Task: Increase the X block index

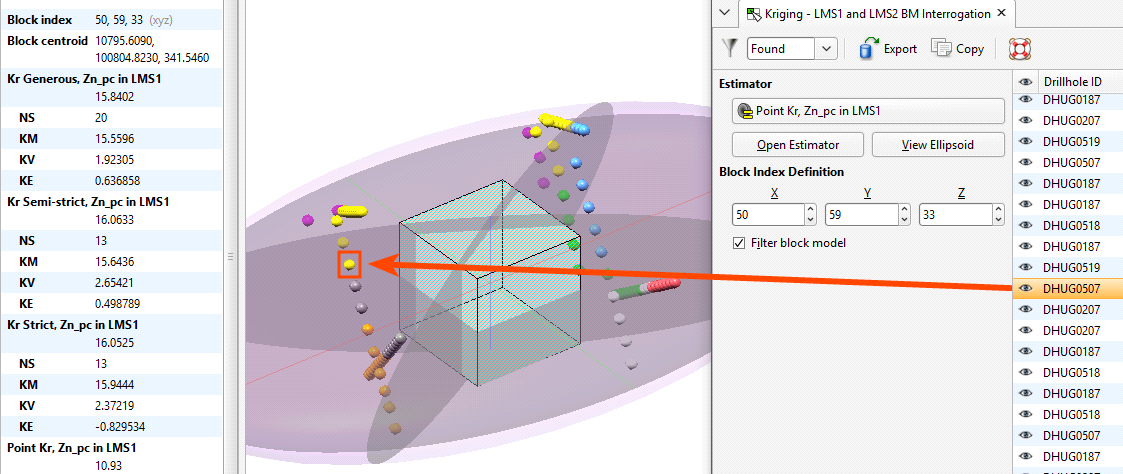Action: 808,209
